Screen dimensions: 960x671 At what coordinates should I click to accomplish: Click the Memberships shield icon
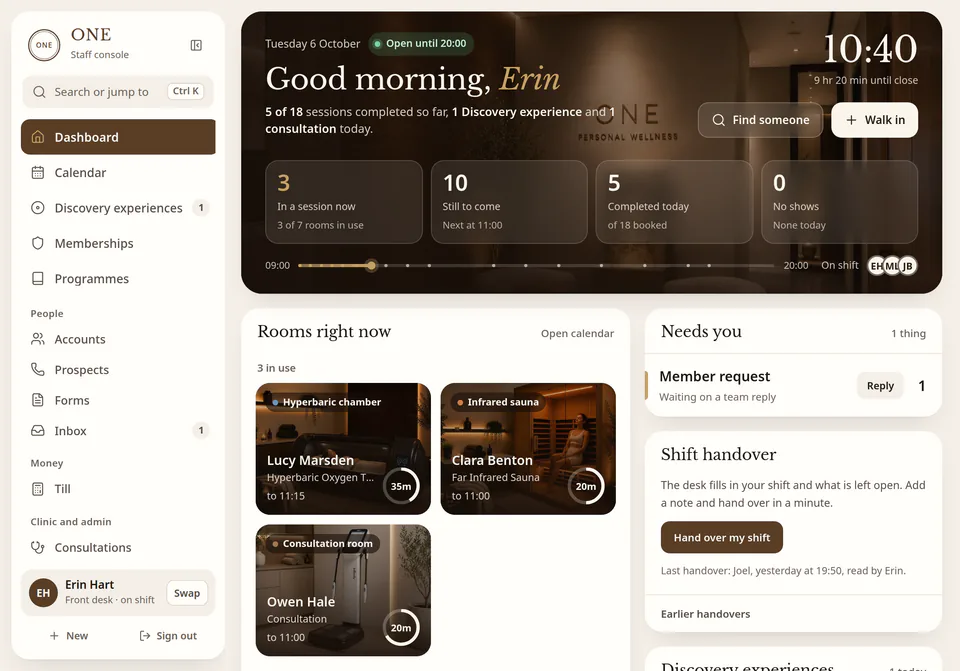tap(38, 244)
